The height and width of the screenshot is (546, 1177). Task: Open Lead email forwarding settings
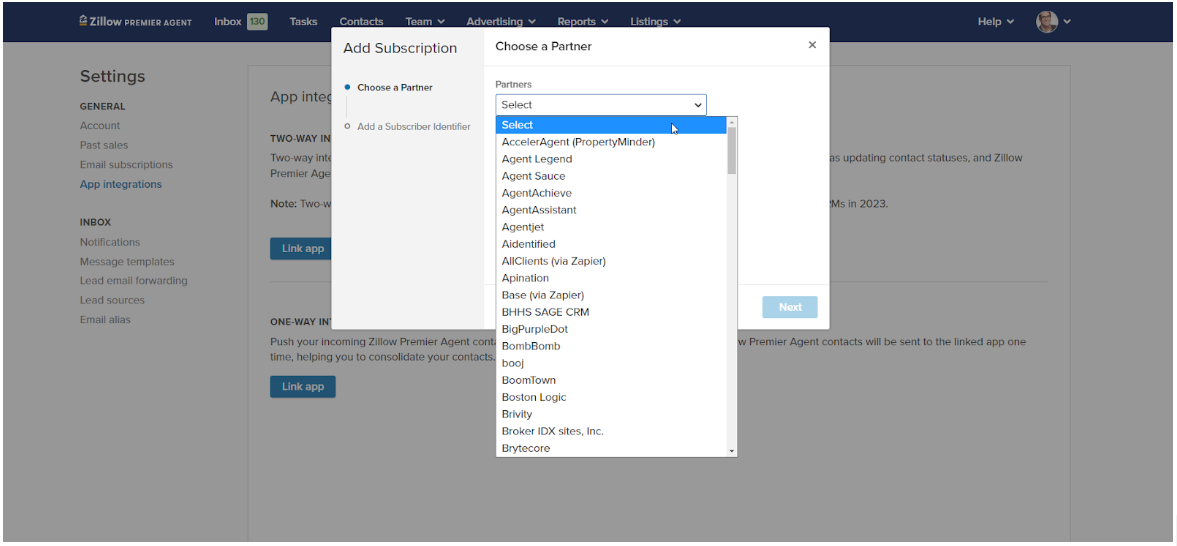(x=133, y=281)
